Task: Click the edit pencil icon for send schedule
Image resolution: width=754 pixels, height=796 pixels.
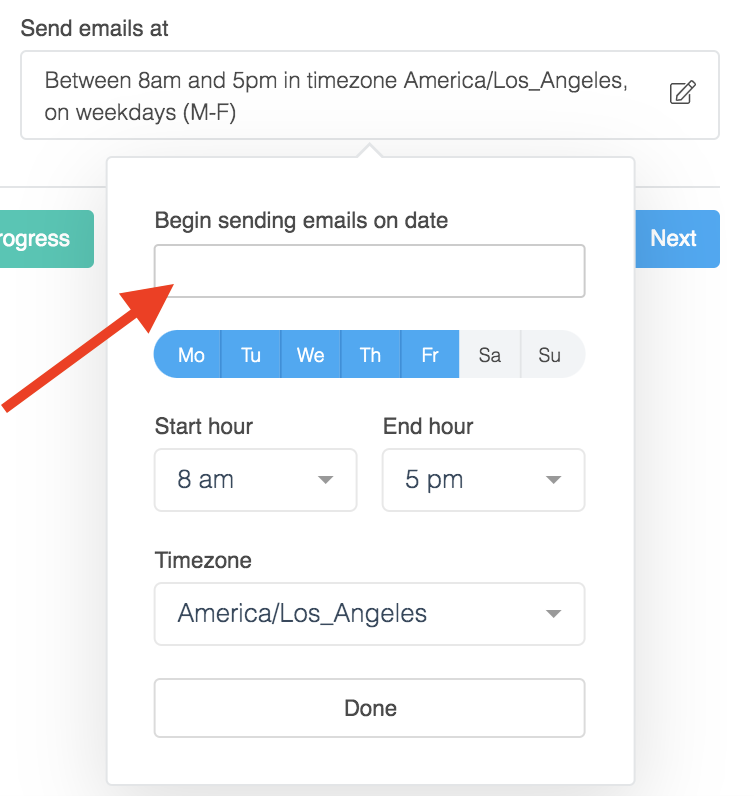Action: [x=682, y=94]
